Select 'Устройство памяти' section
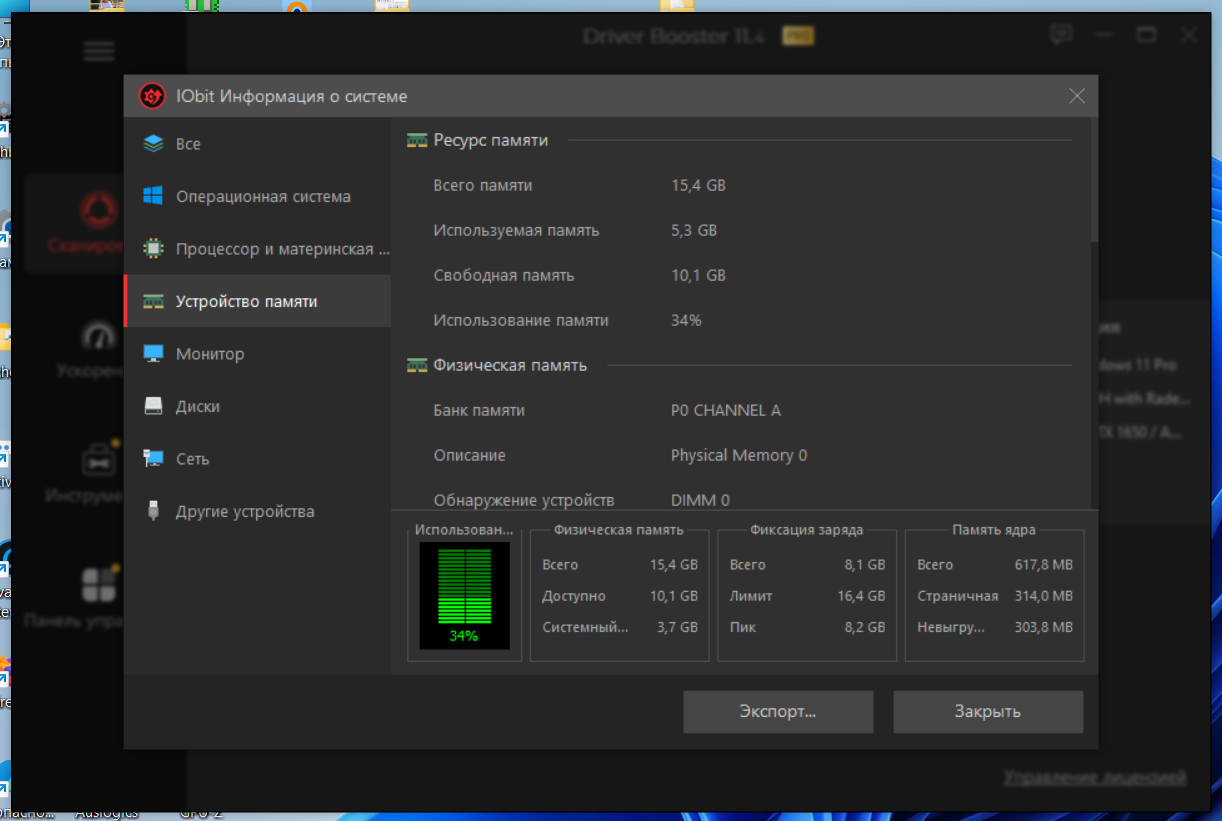This screenshot has height=821, width=1222. tap(257, 301)
